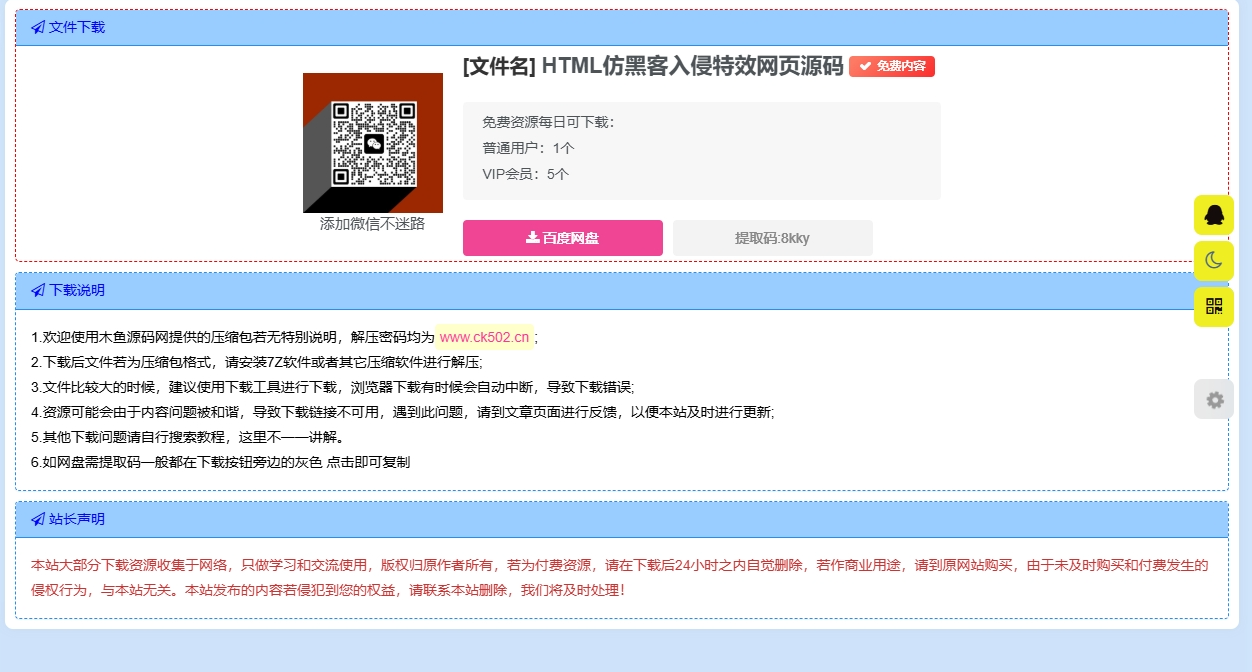Click the 免费资源每日可下载 text
Image resolution: width=1252 pixels, height=672 pixels.
[x=549, y=122]
